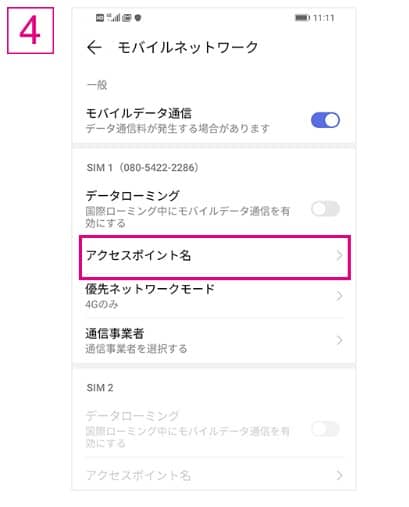Tap the battery icon in status bar
409x507 pixels.
click(302, 17)
